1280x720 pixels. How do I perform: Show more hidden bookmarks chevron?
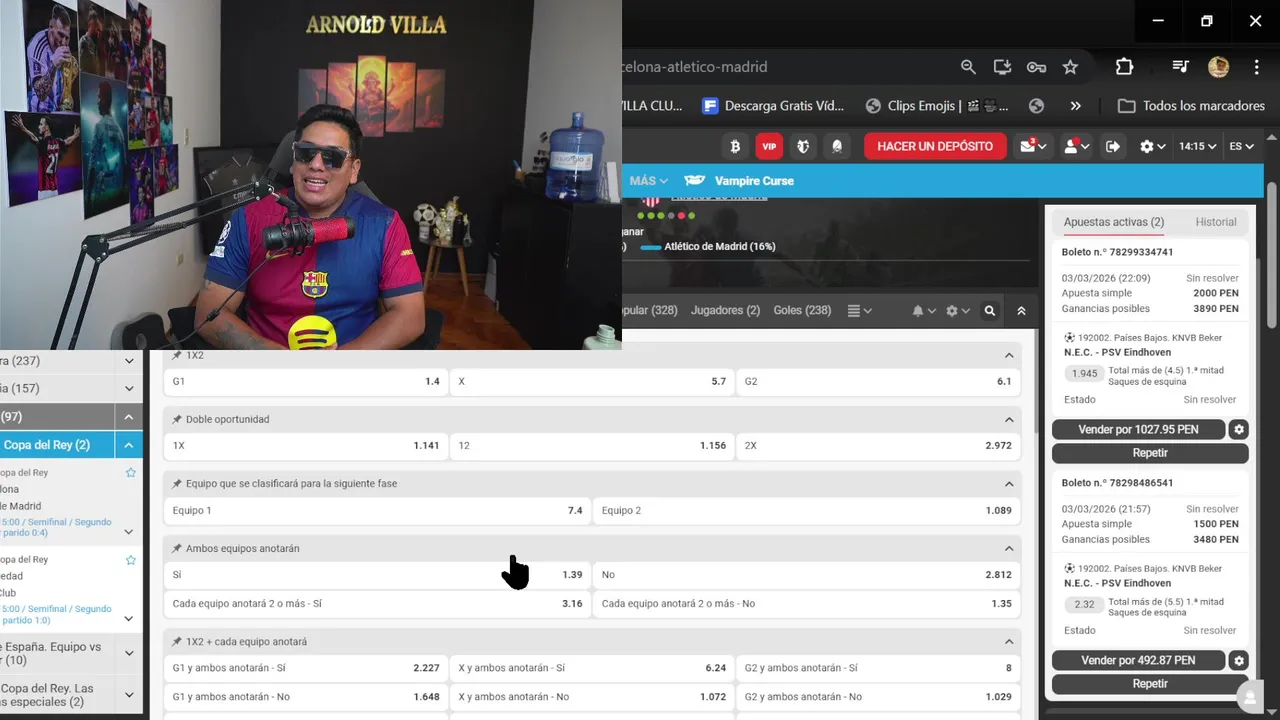pos(1075,106)
